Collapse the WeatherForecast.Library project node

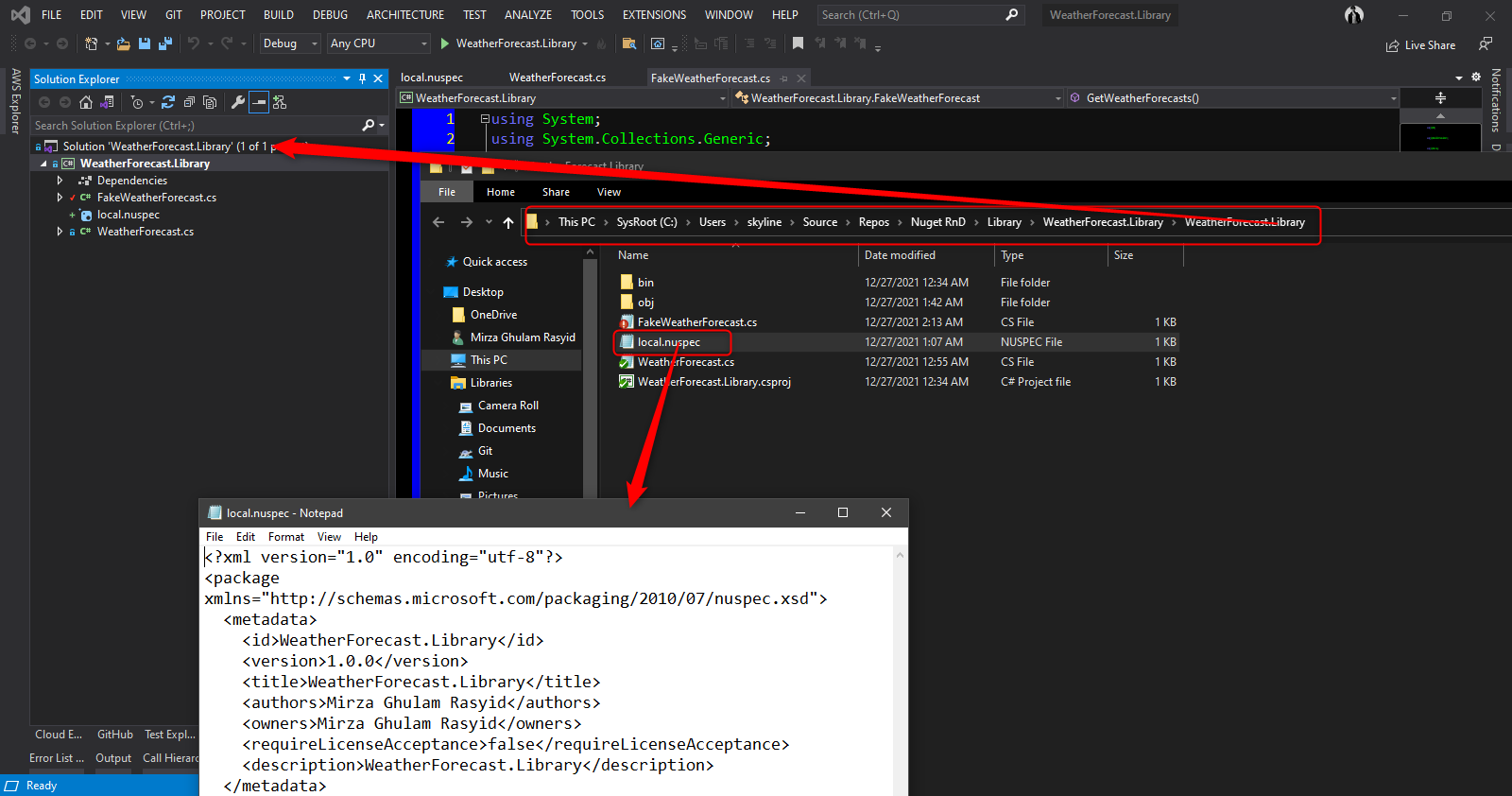[43, 164]
